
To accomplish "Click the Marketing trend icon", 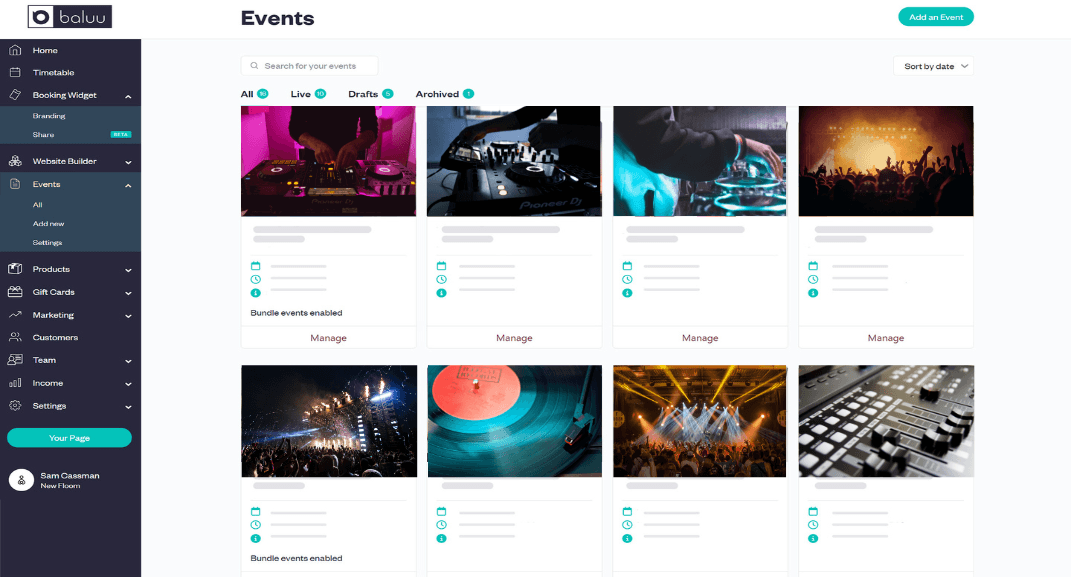I will (x=14, y=314).
